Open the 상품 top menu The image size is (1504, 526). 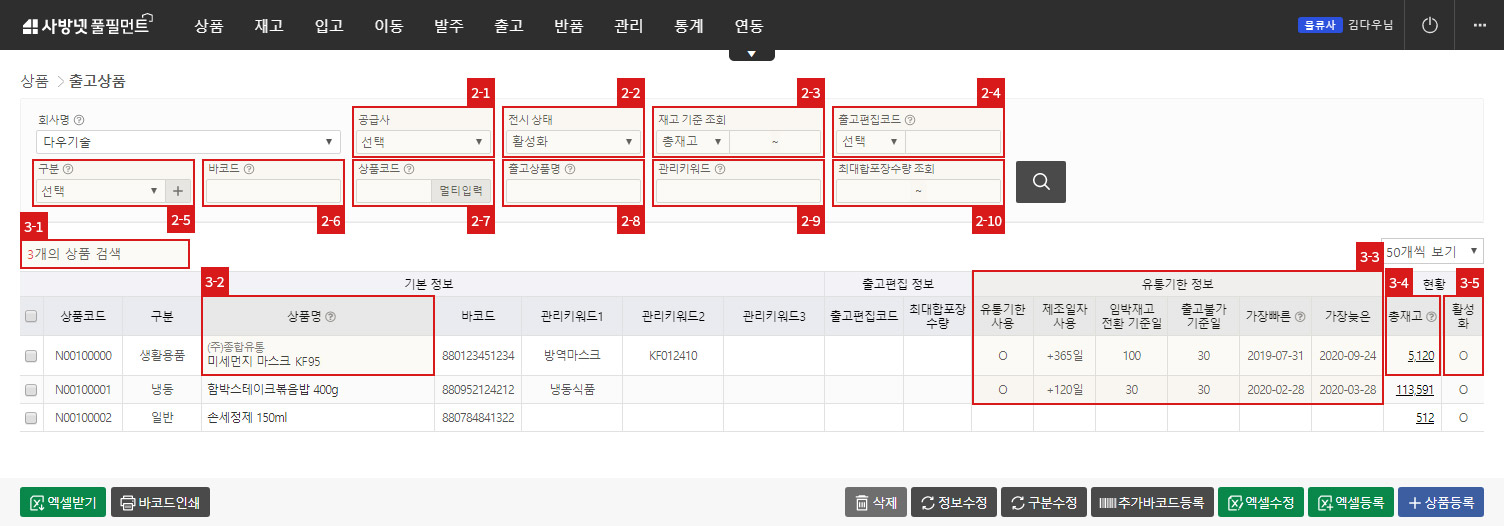[x=209, y=26]
